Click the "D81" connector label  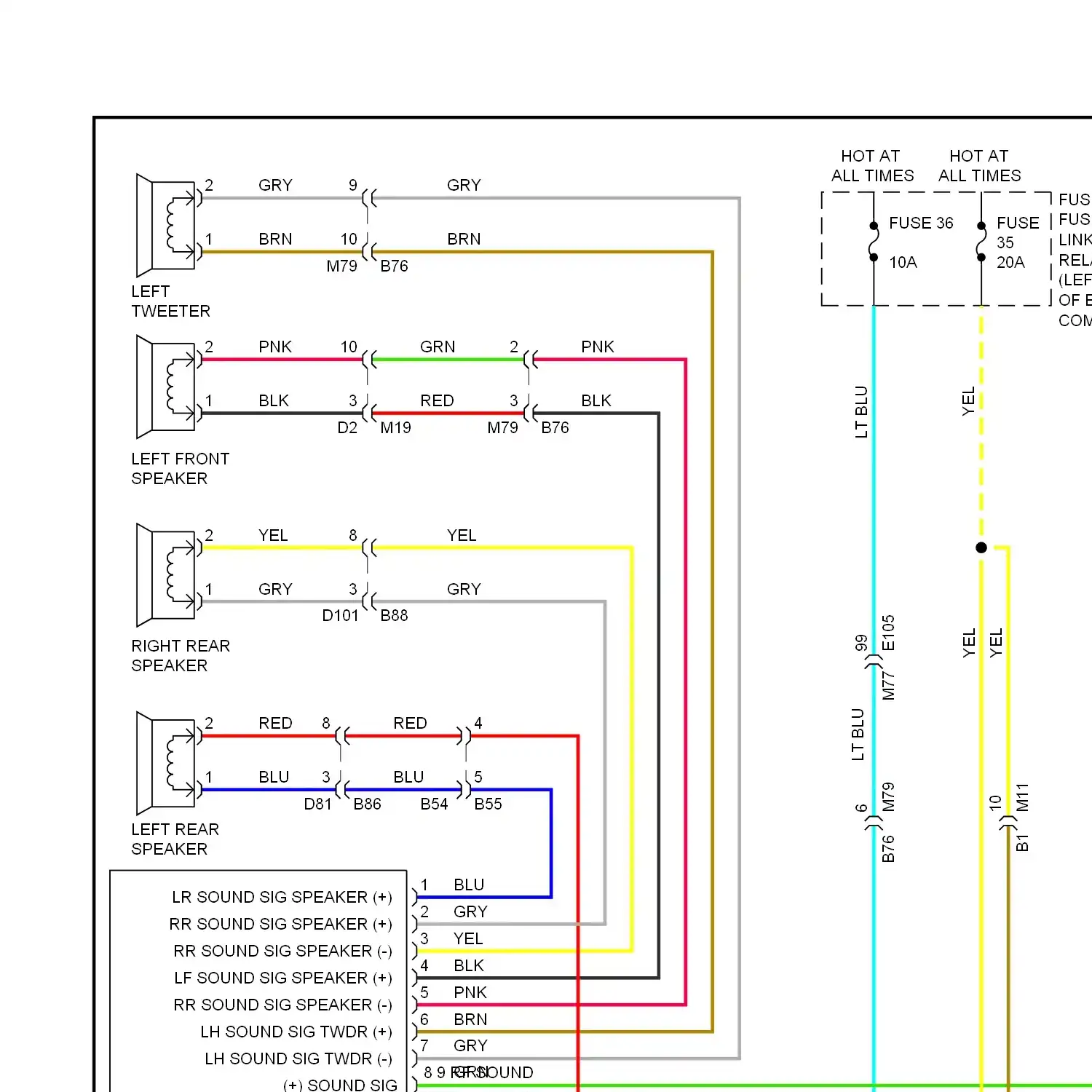317,804
